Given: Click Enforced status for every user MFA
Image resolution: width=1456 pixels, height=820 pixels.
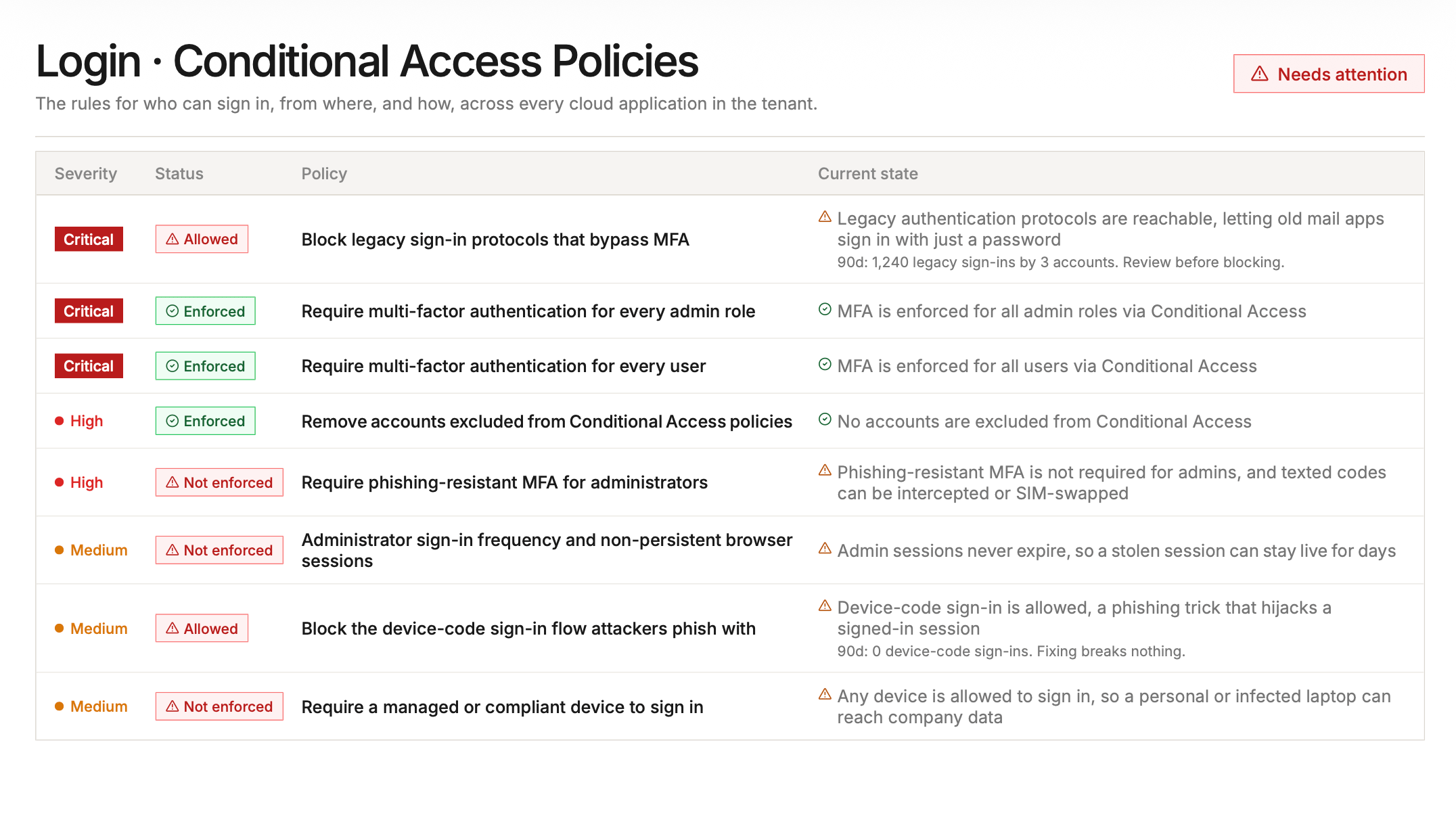Looking at the screenshot, I should tap(205, 366).
